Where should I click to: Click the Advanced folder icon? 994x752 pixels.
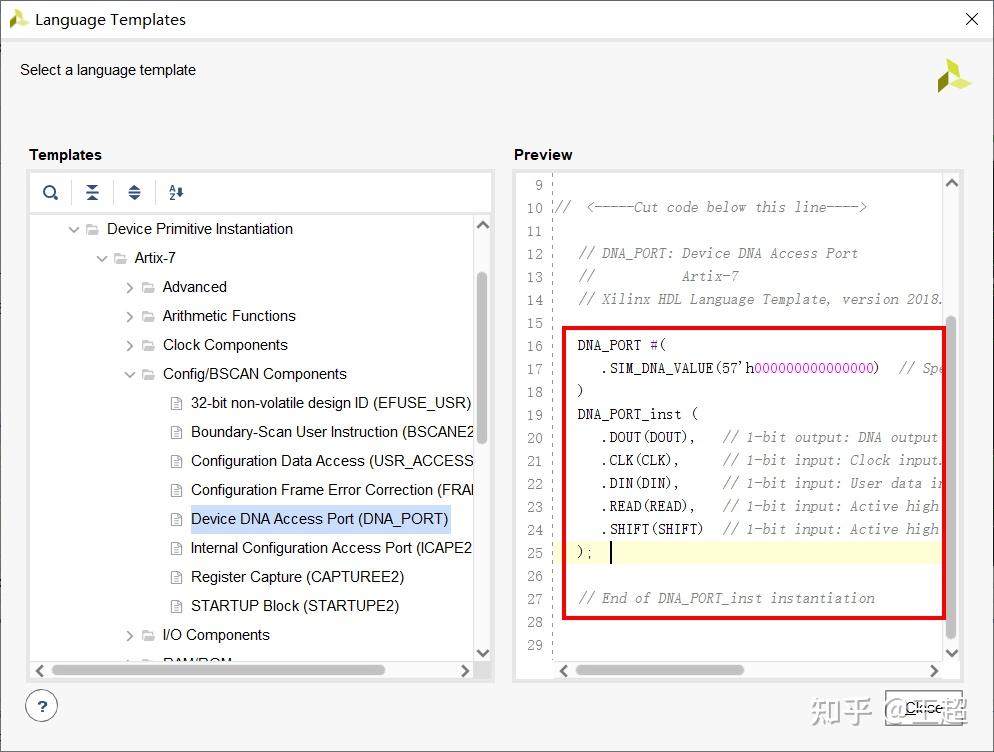click(x=148, y=288)
